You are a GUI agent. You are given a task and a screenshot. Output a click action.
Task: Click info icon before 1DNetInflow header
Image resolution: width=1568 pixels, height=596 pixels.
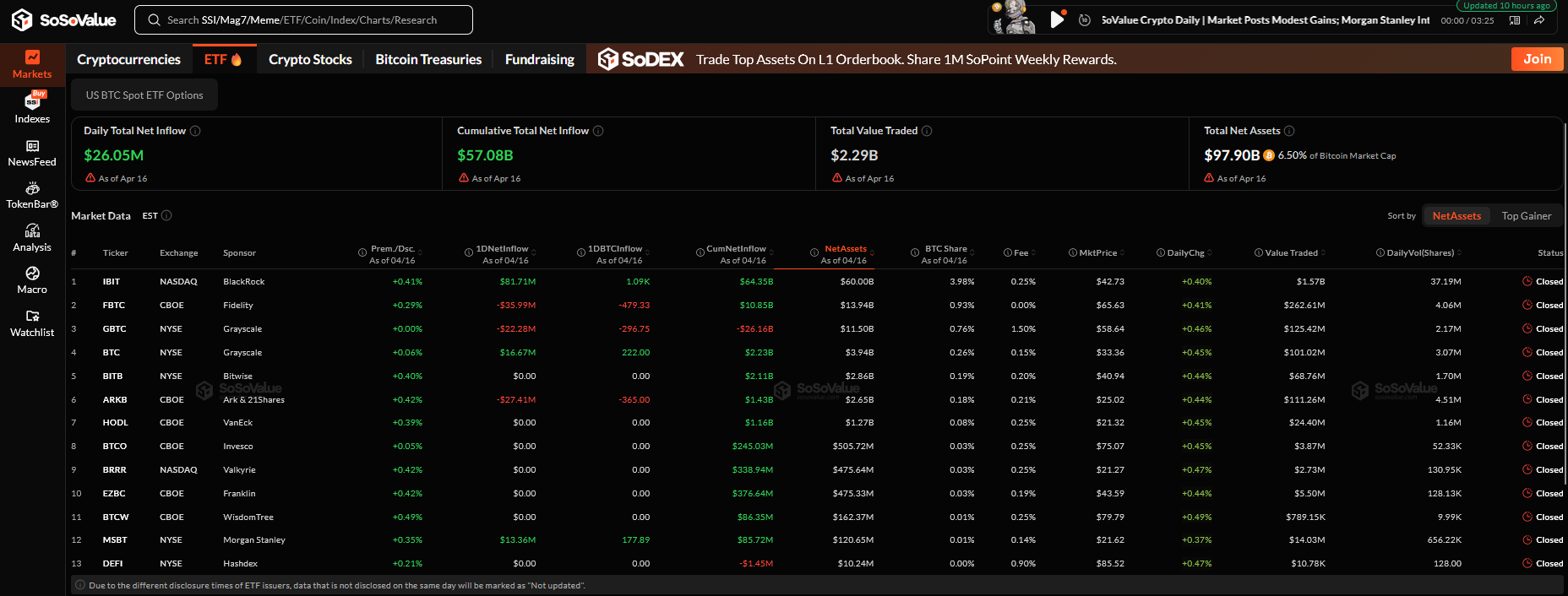click(469, 252)
